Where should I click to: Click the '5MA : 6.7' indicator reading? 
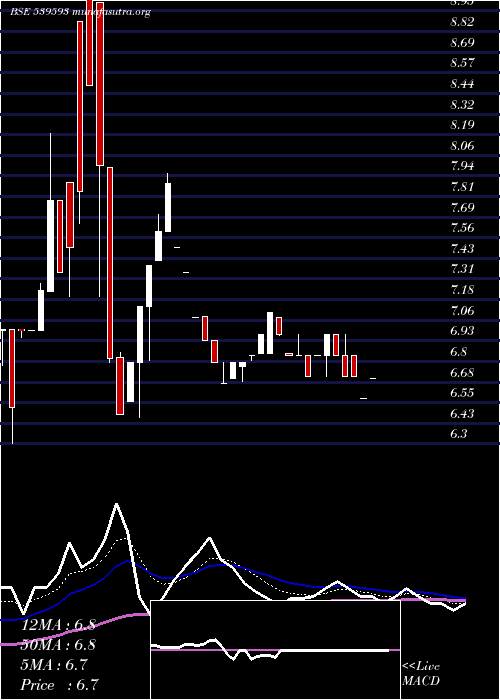click(54, 665)
